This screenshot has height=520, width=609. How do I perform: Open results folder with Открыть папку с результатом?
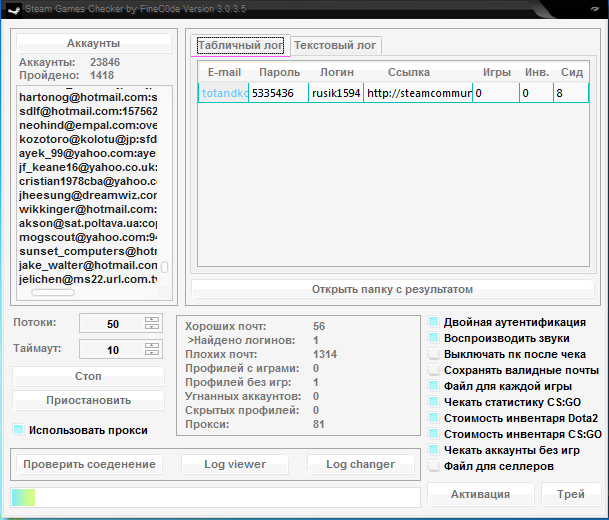click(x=392, y=289)
